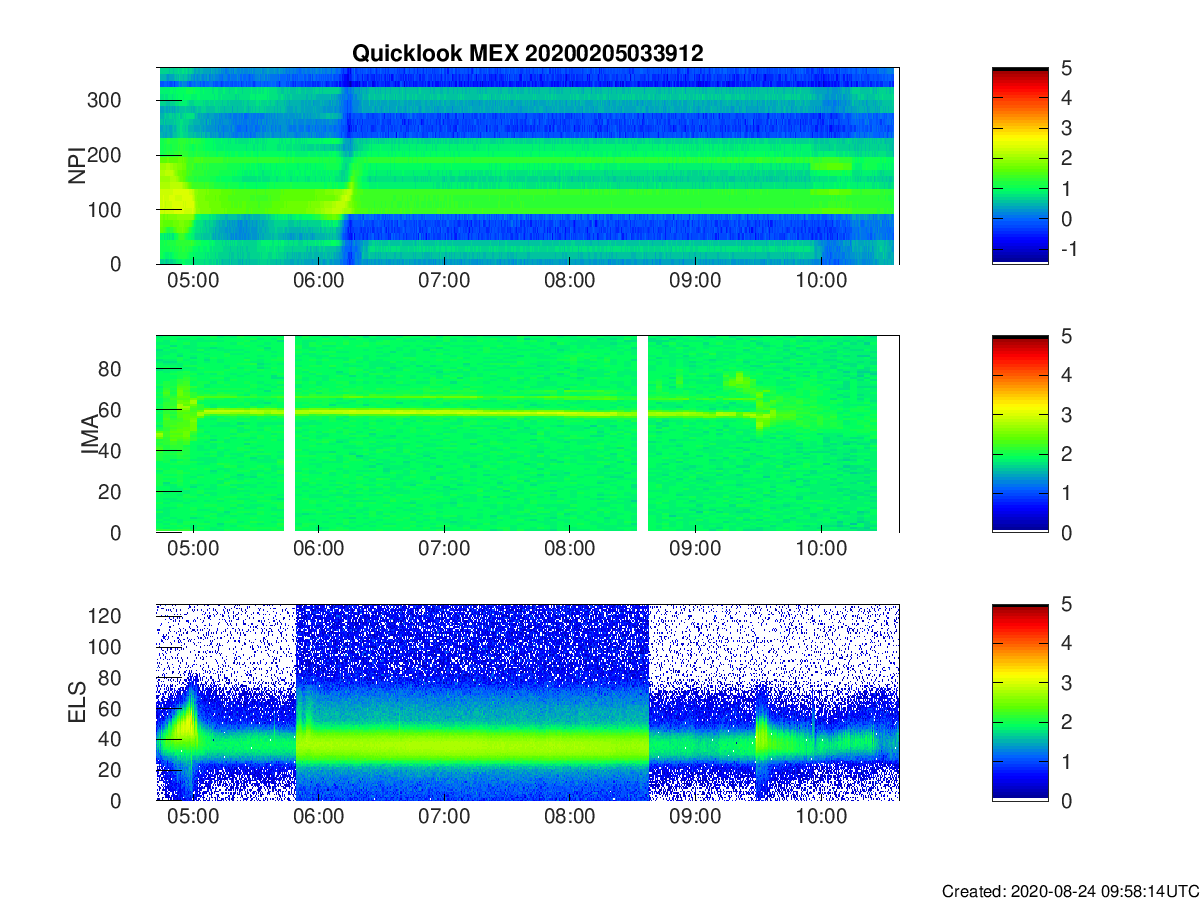1200x900 pixels.
Task: Click inside the NPI spectrogram plot
Action: click(527, 166)
